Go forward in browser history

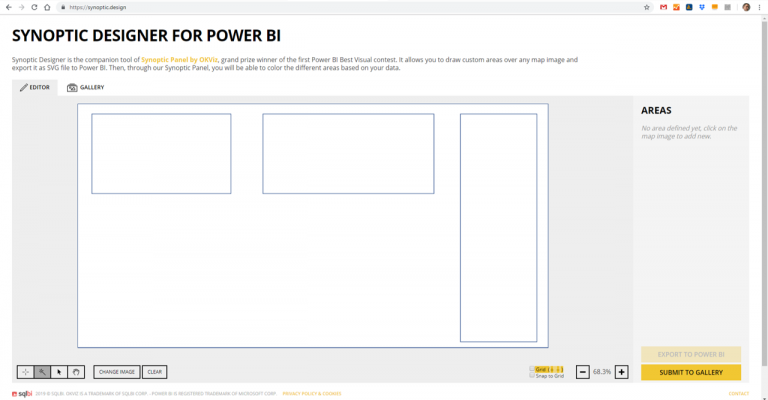click(x=21, y=7)
